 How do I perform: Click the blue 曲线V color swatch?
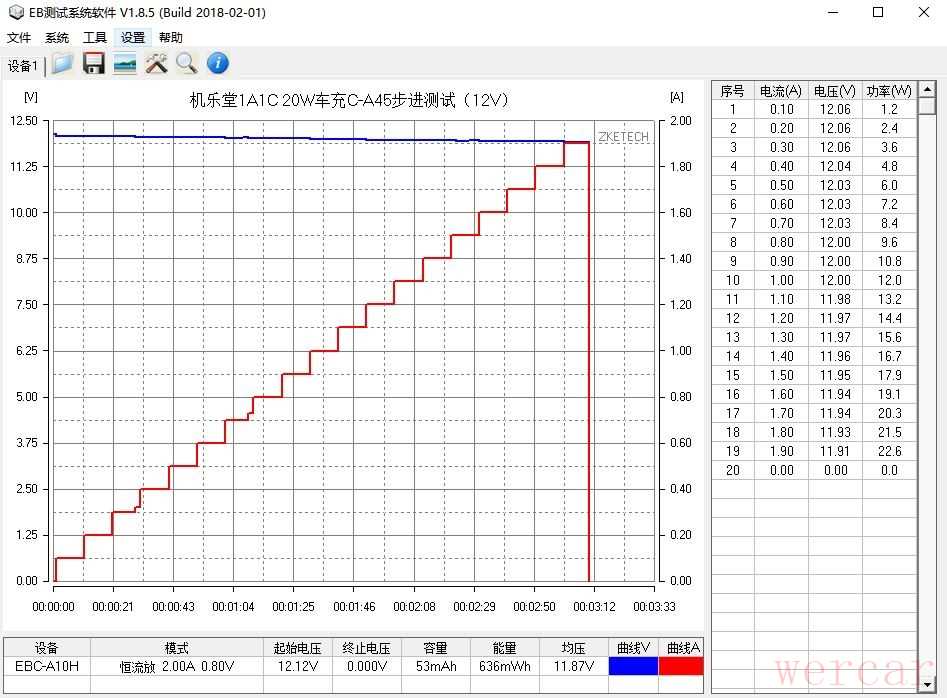(633, 666)
